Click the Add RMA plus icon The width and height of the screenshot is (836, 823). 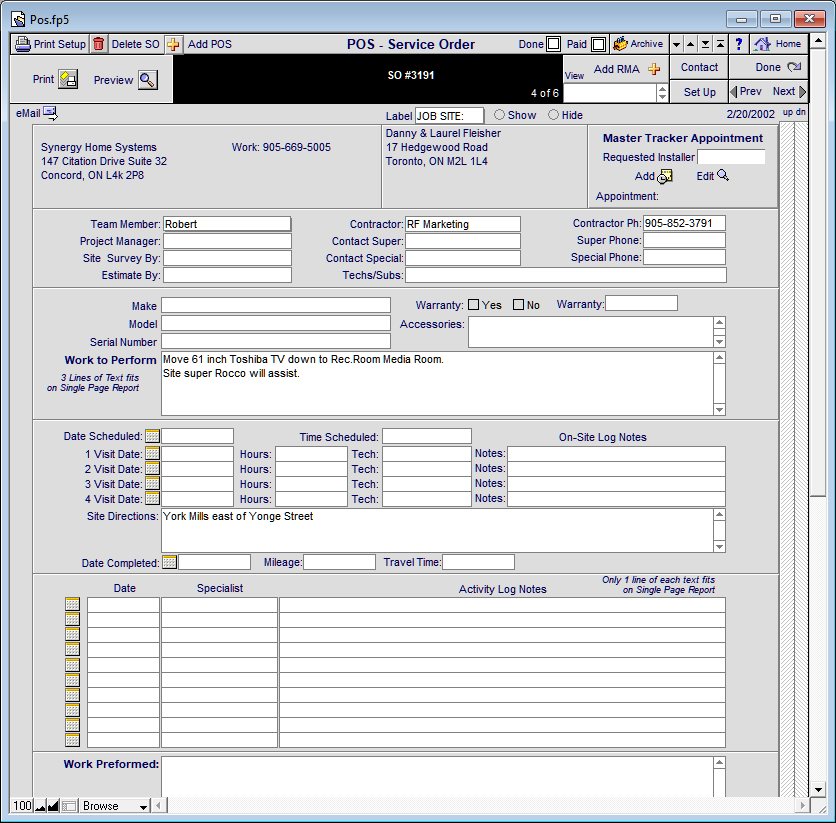(x=654, y=69)
